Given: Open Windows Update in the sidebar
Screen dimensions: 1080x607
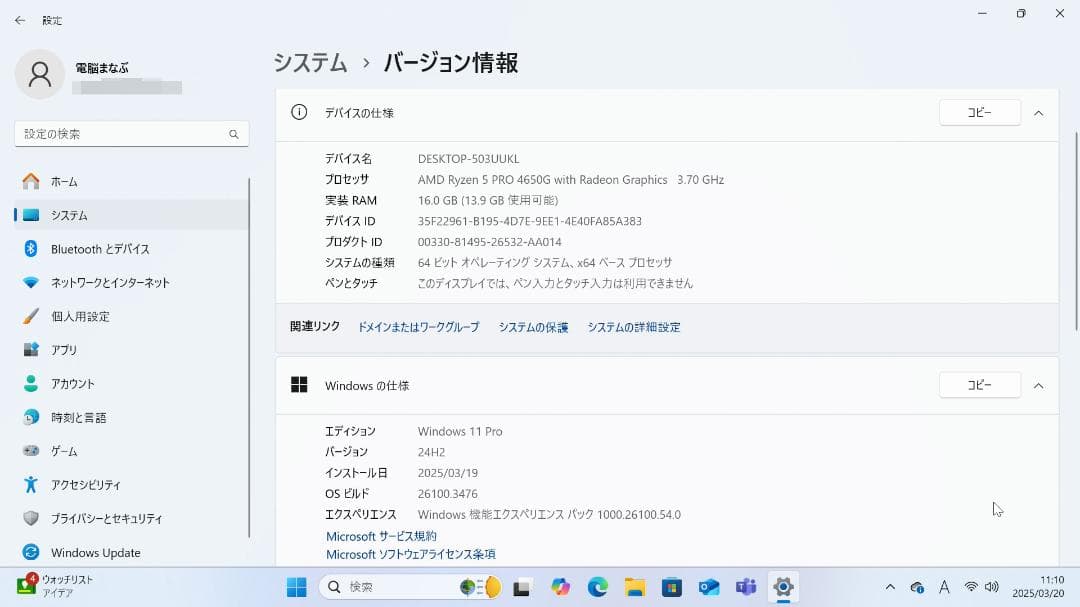Looking at the screenshot, I should click(x=93, y=552).
